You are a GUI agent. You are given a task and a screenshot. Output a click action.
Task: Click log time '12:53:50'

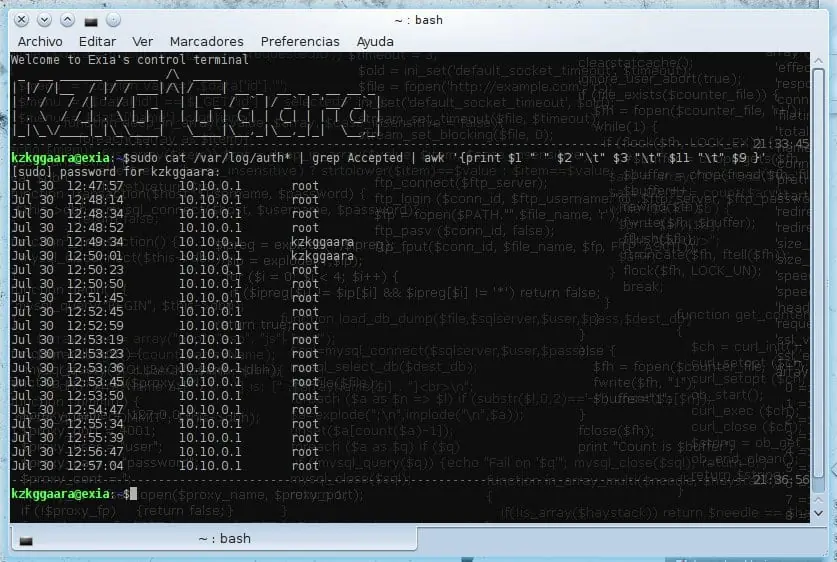[x=95, y=396]
